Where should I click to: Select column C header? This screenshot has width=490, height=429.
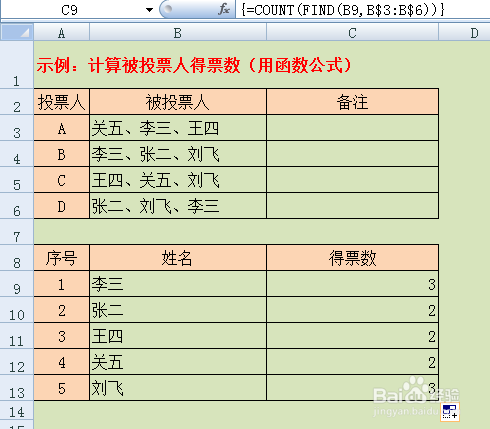(x=352, y=33)
